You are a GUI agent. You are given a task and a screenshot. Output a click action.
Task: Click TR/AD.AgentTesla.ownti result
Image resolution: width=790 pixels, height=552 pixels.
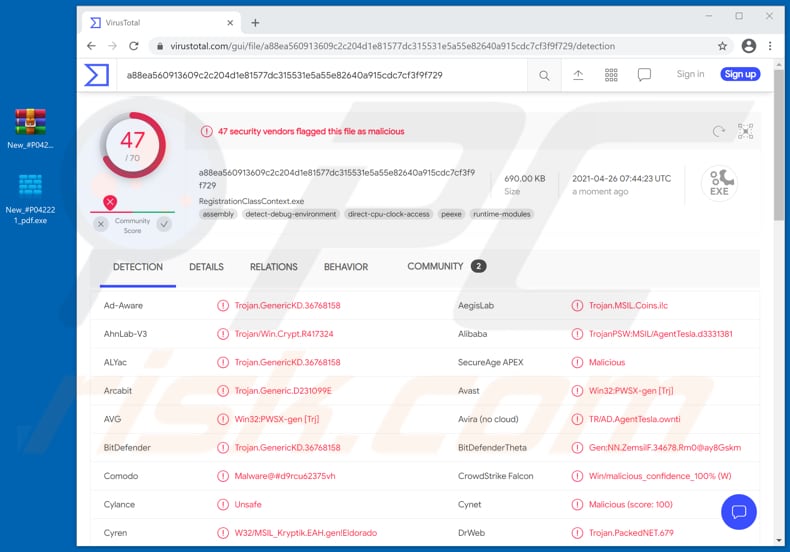point(634,419)
